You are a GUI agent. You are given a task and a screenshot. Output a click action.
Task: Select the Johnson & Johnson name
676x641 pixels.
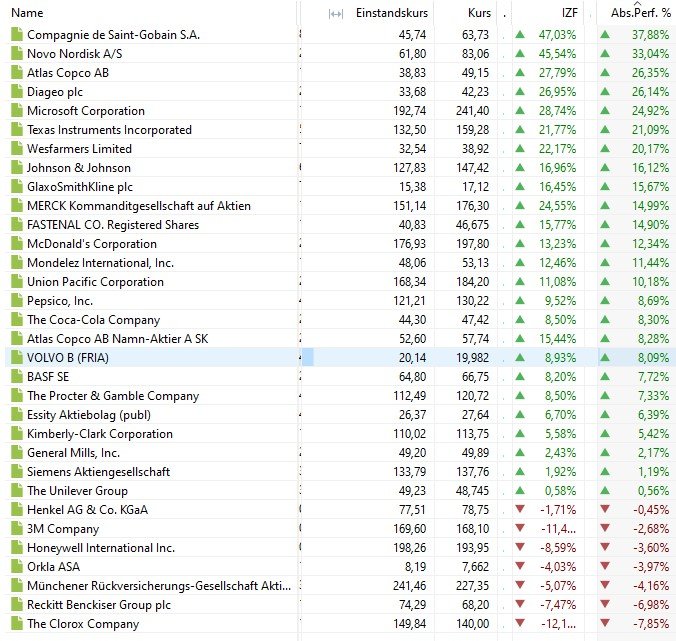click(79, 167)
